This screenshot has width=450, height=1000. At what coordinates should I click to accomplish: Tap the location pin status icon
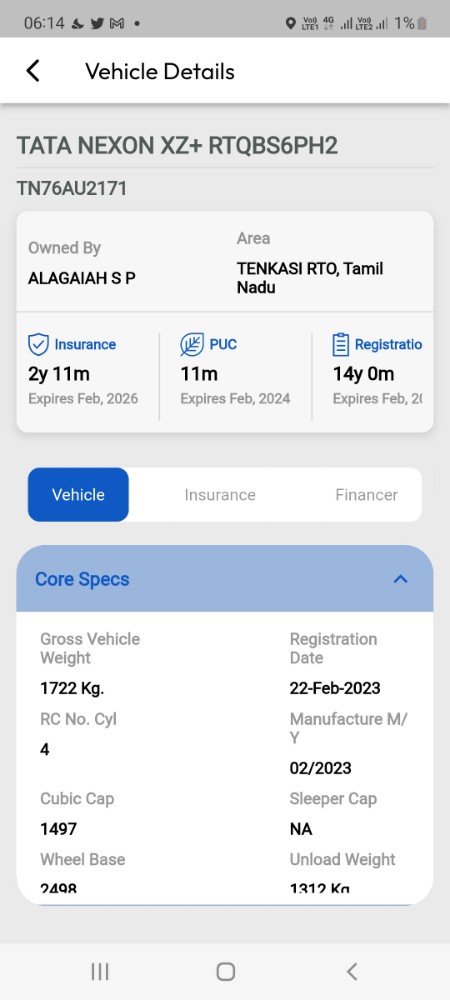coord(290,24)
